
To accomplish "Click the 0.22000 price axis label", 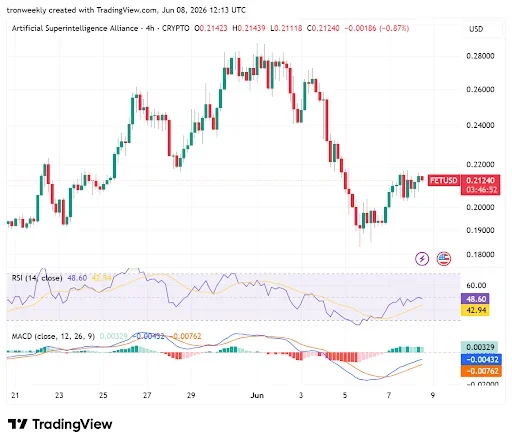I will pyautogui.click(x=480, y=164).
